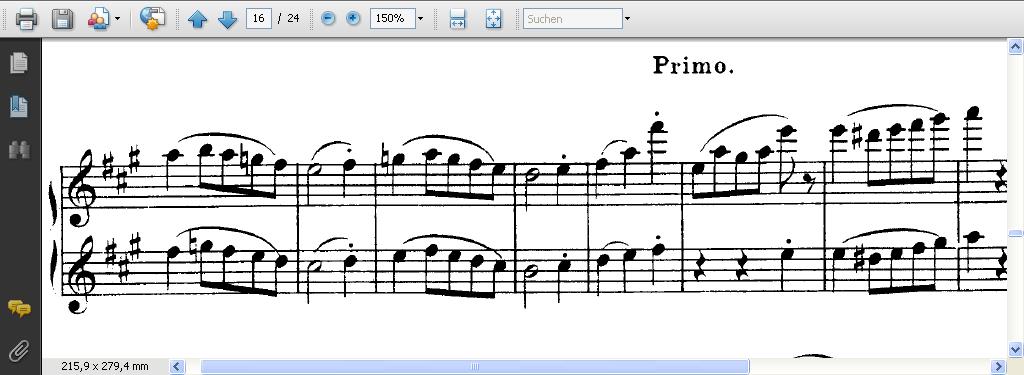Click the vertical scrollbar down arrow
1024x375 pixels.
1016,349
